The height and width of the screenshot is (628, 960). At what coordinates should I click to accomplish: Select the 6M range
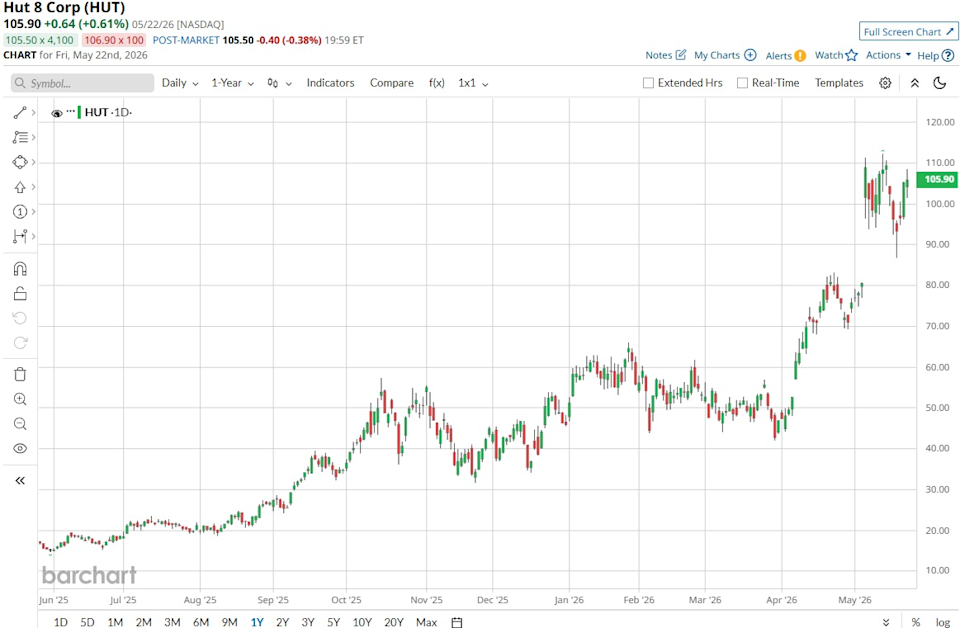click(201, 622)
